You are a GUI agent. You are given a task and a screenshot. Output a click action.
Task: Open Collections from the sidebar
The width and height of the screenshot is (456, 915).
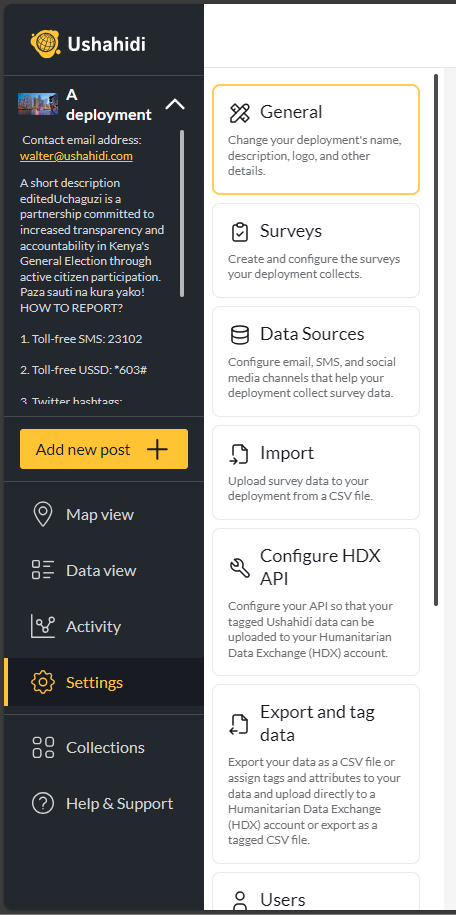point(104,748)
